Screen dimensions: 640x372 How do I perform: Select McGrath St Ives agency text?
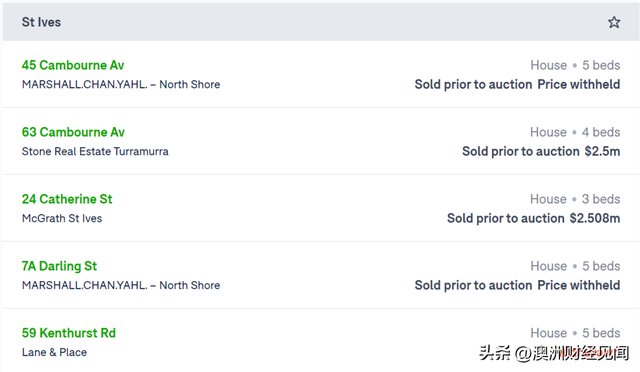62,218
